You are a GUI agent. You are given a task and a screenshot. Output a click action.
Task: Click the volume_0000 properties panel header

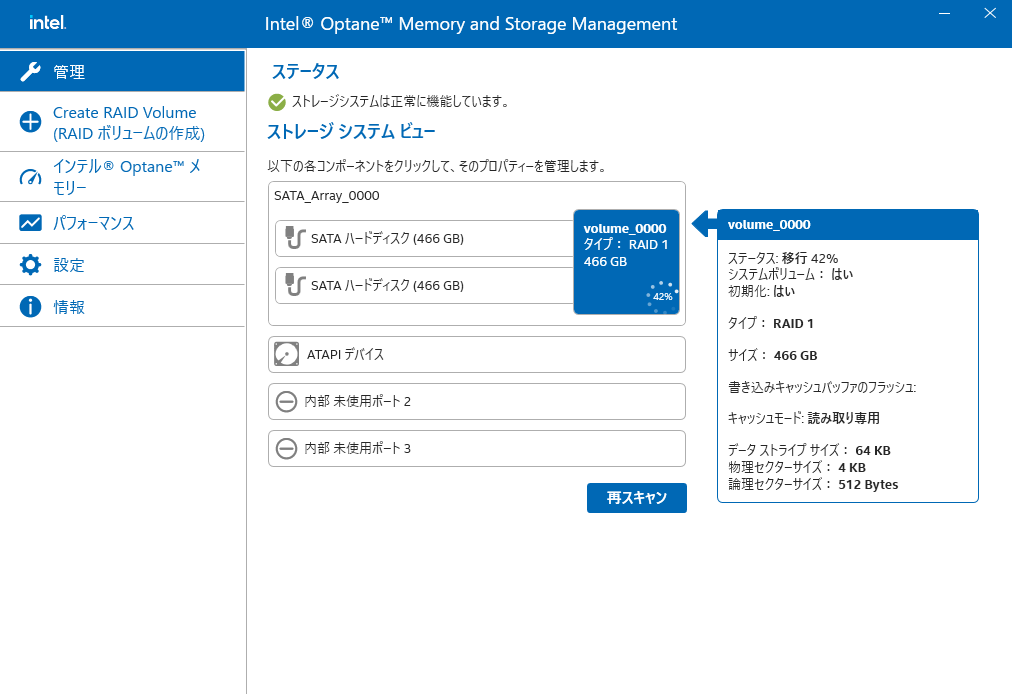[847, 225]
